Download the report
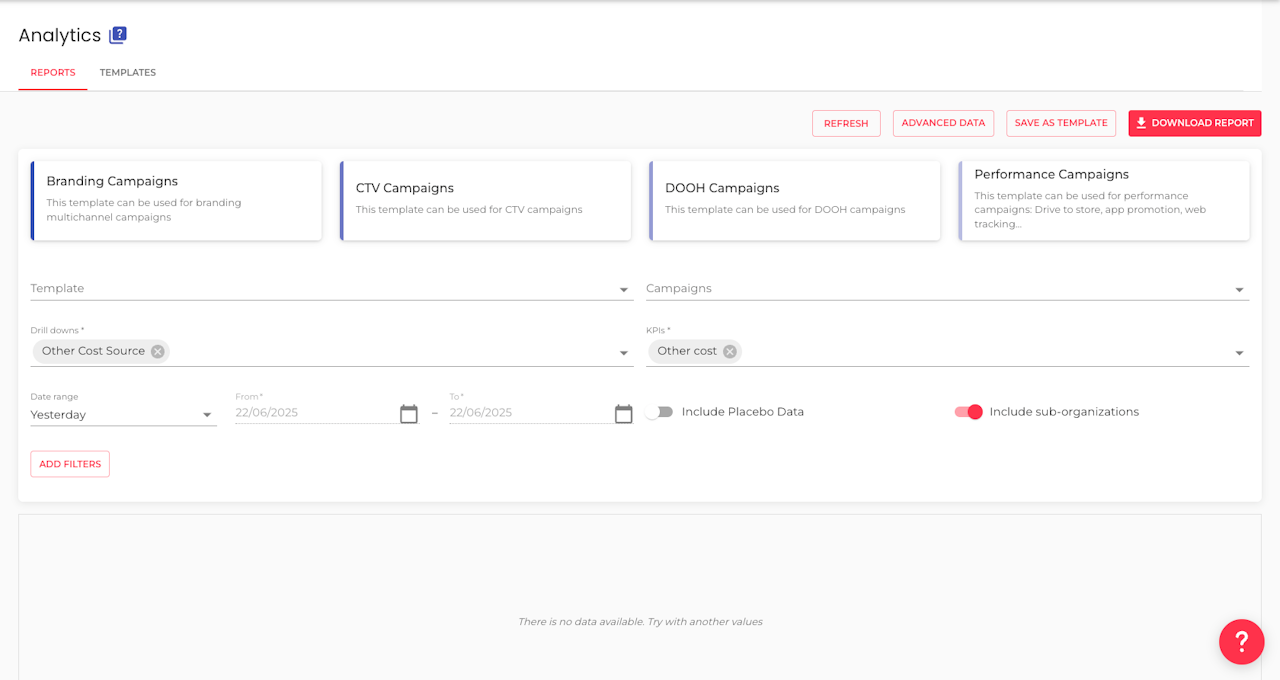Image resolution: width=1280 pixels, height=680 pixels. pyautogui.click(x=1194, y=123)
